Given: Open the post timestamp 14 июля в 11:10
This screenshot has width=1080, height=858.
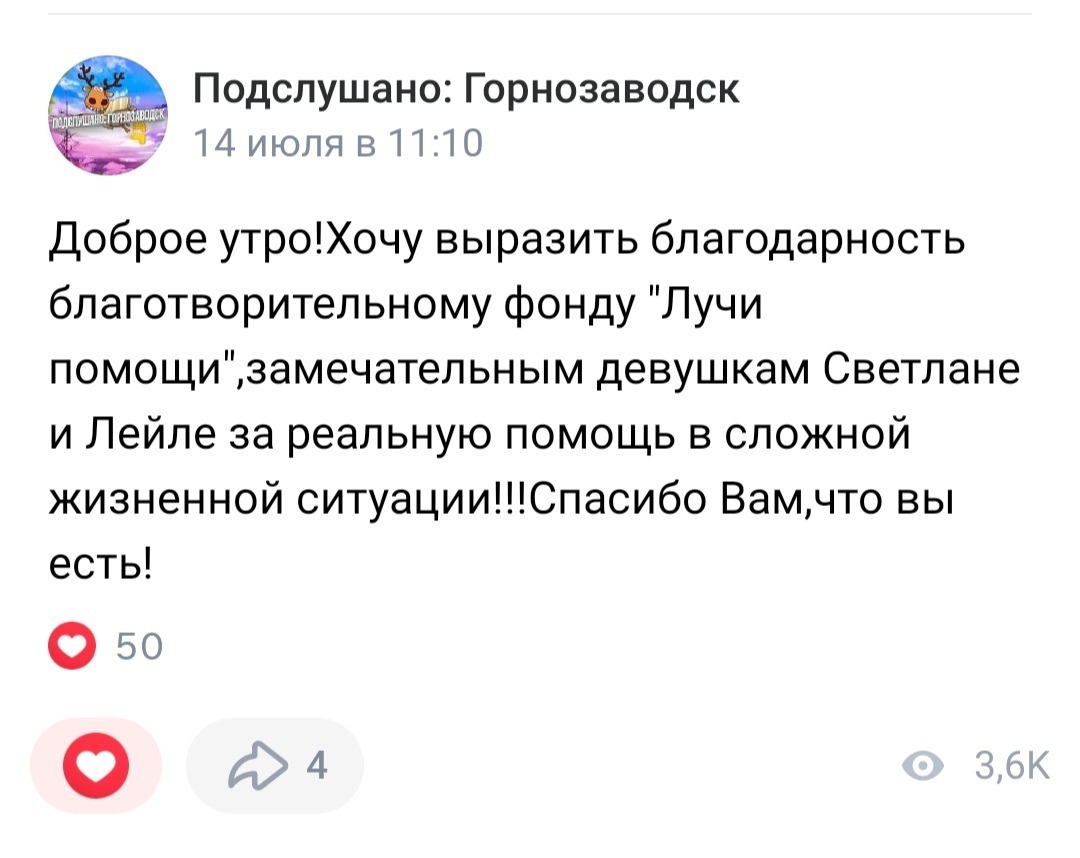Looking at the screenshot, I should click(x=336, y=144).
